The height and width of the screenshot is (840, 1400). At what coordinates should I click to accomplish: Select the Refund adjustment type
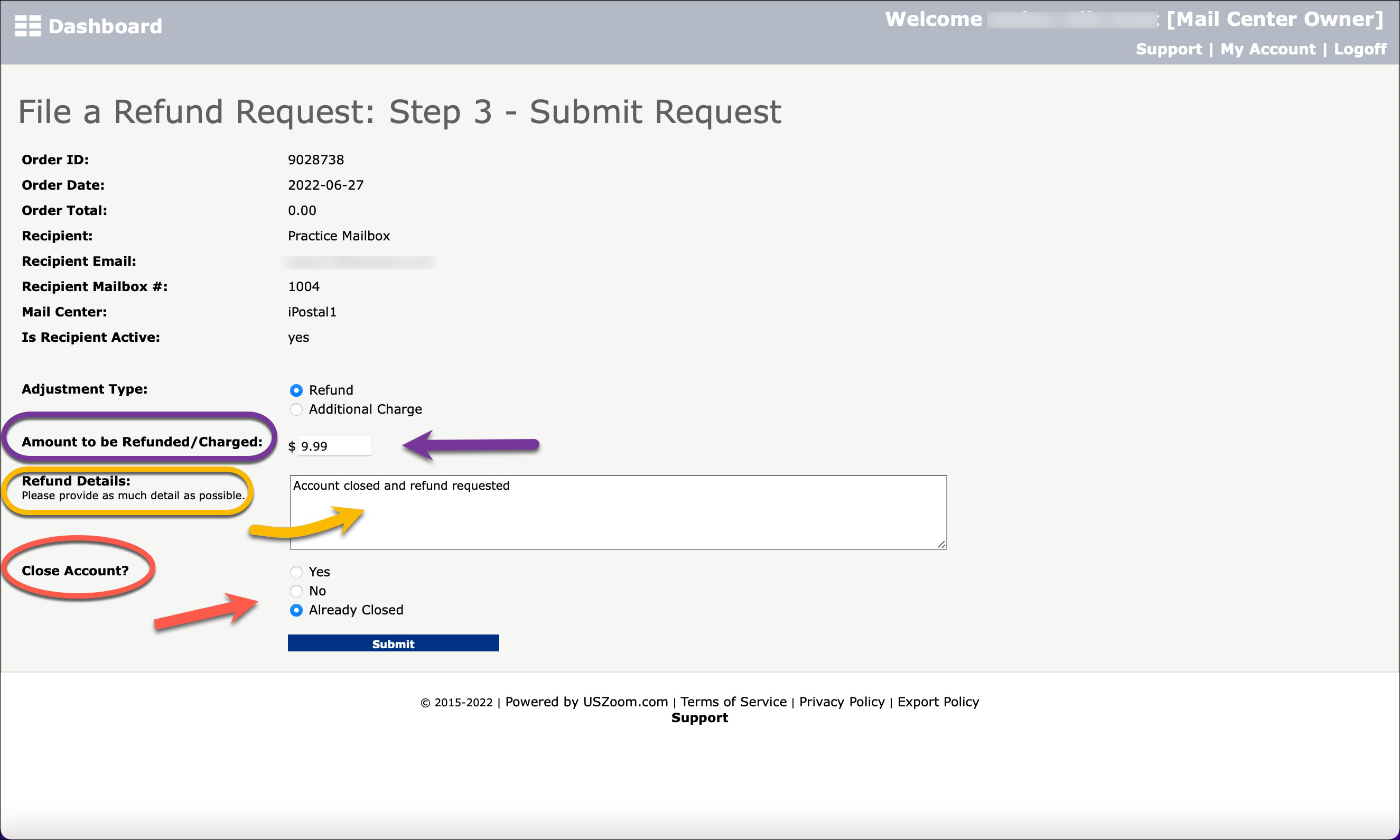point(296,390)
